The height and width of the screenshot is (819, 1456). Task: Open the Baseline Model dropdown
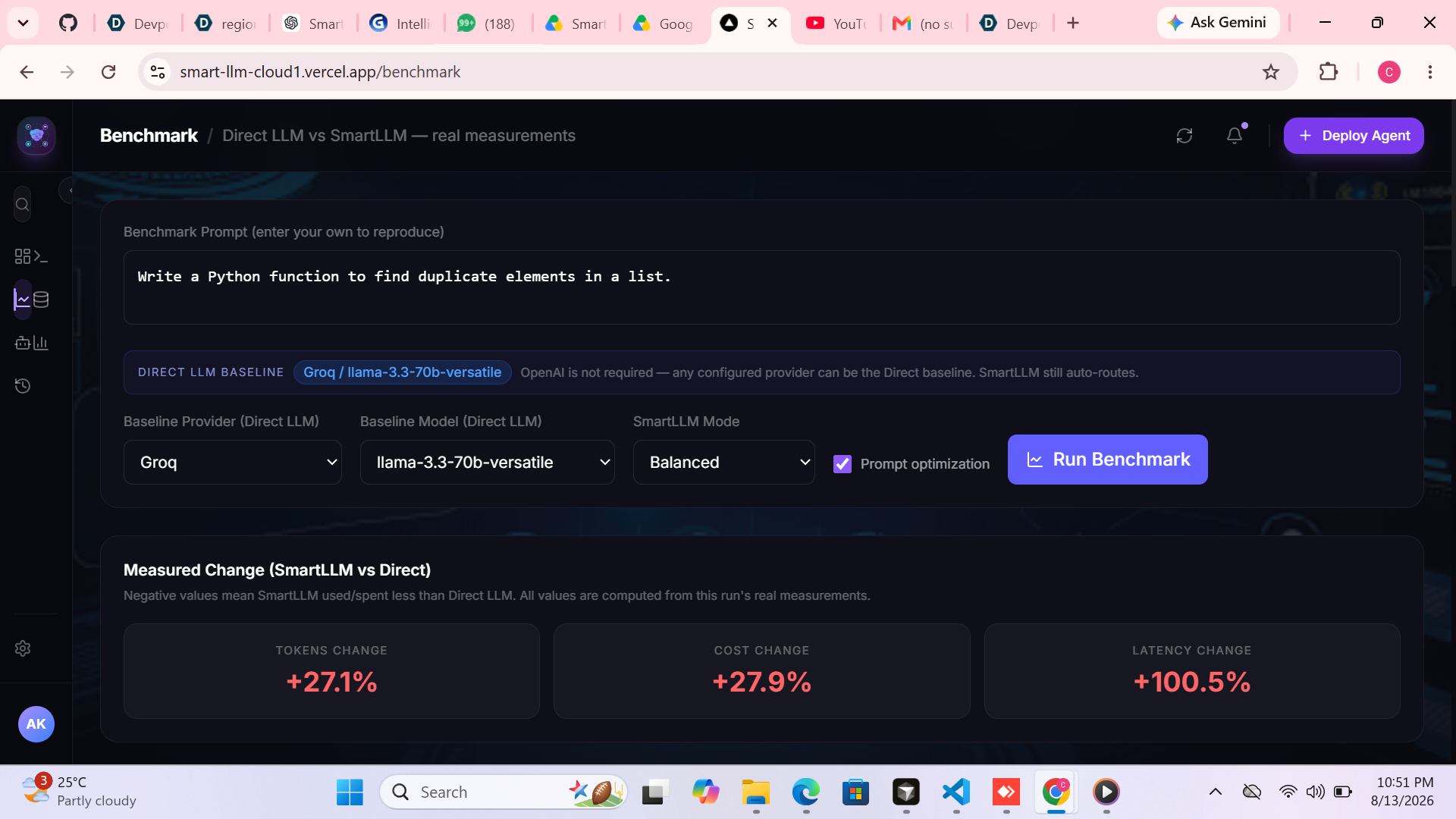click(x=488, y=463)
